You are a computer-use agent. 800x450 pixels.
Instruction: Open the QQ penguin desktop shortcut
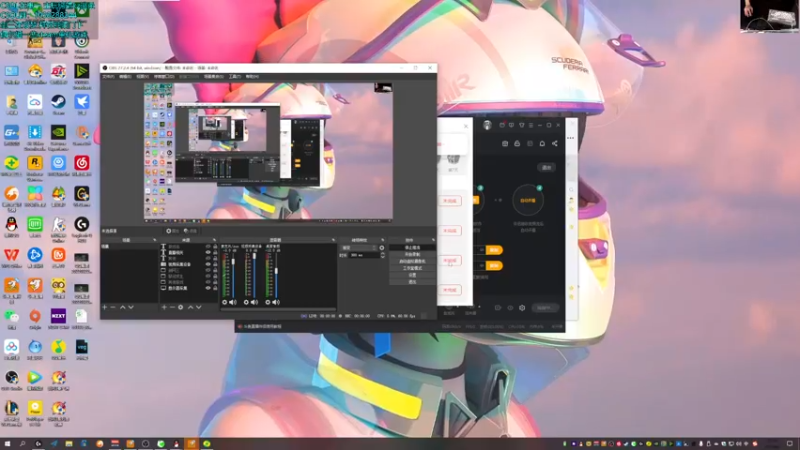pyautogui.click(x=11, y=225)
